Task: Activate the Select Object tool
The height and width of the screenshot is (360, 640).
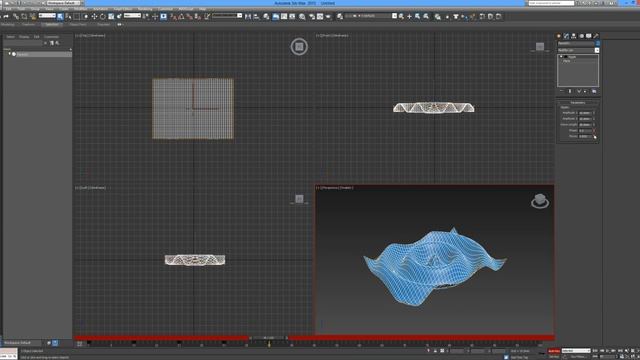Action: 60,16
